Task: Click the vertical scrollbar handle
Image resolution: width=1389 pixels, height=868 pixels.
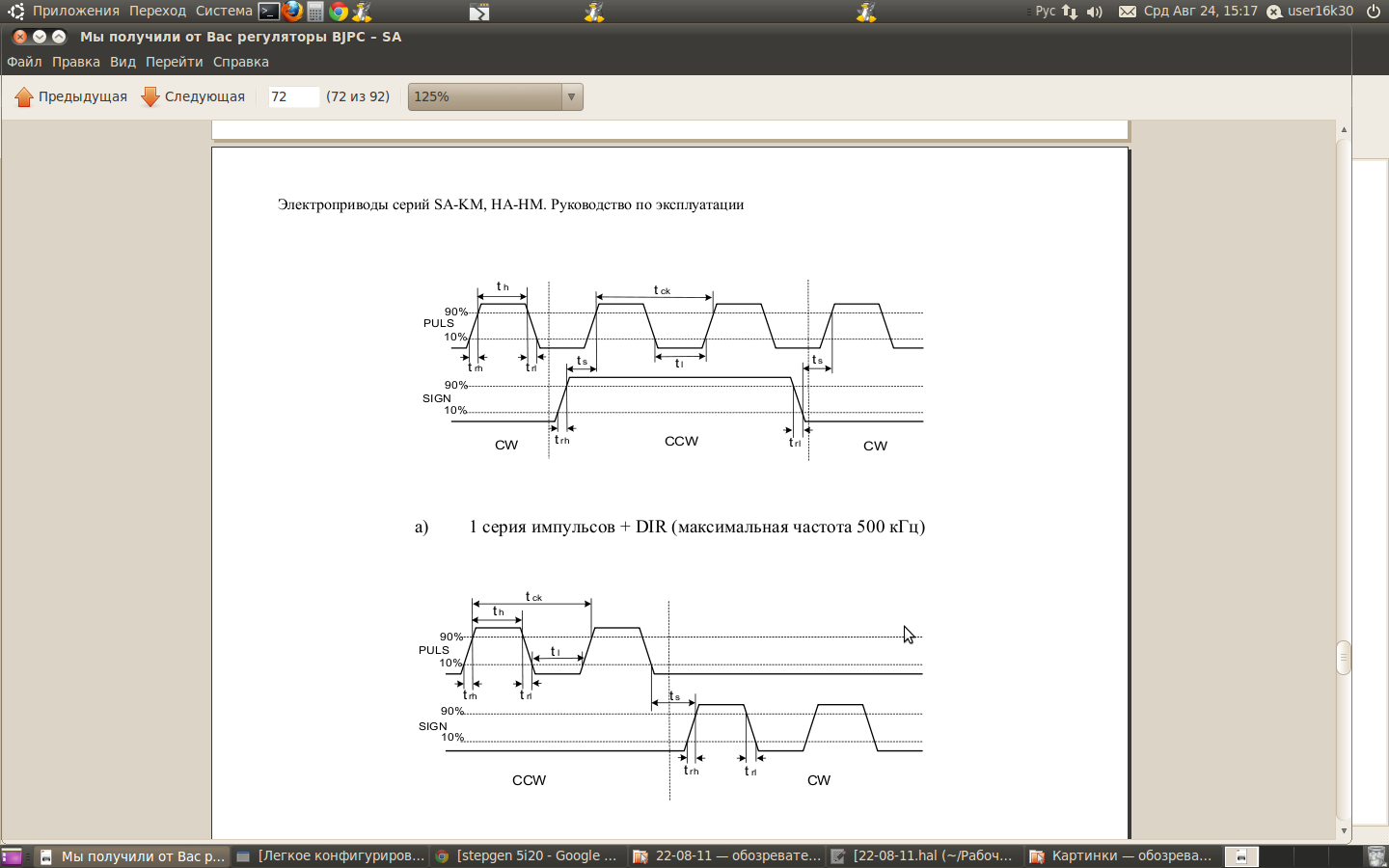Action: [1344, 658]
